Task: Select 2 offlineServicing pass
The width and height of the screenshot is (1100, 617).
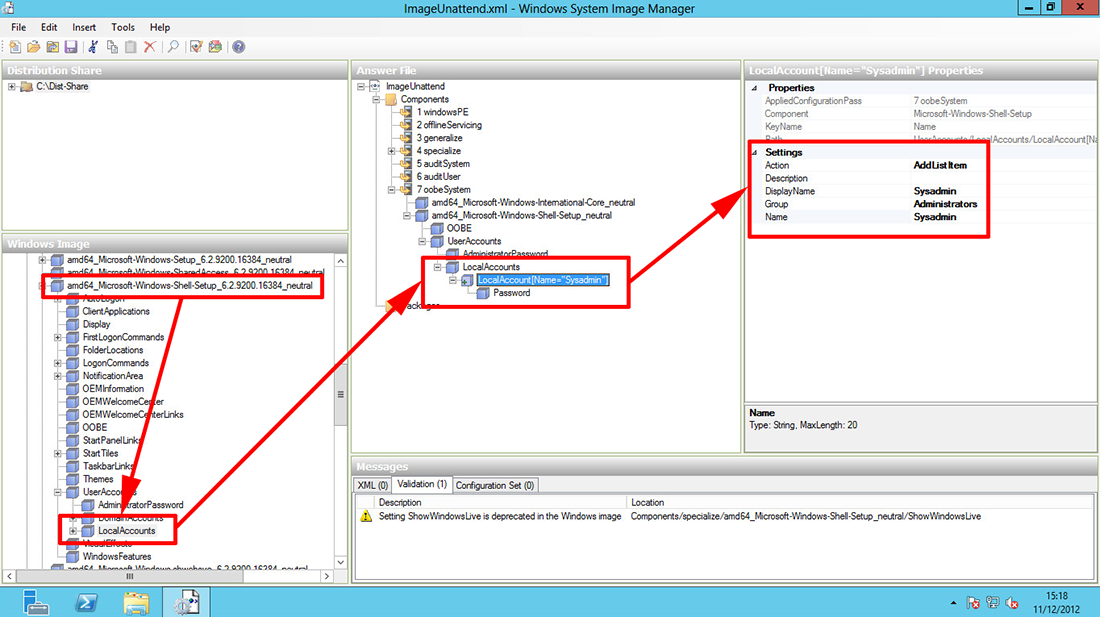Action: [449, 126]
